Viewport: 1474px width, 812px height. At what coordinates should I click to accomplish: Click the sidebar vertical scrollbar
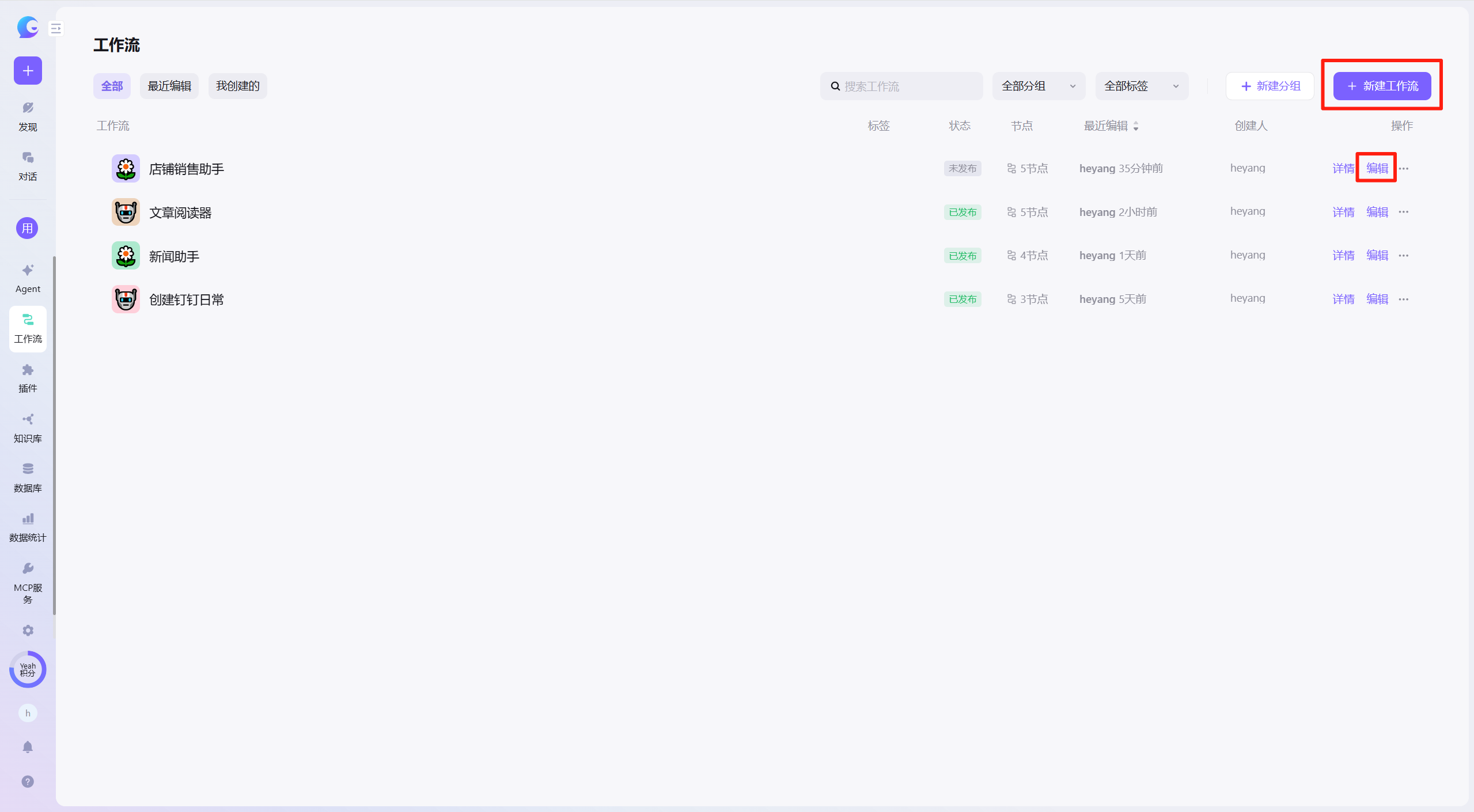tap(54, 435)
